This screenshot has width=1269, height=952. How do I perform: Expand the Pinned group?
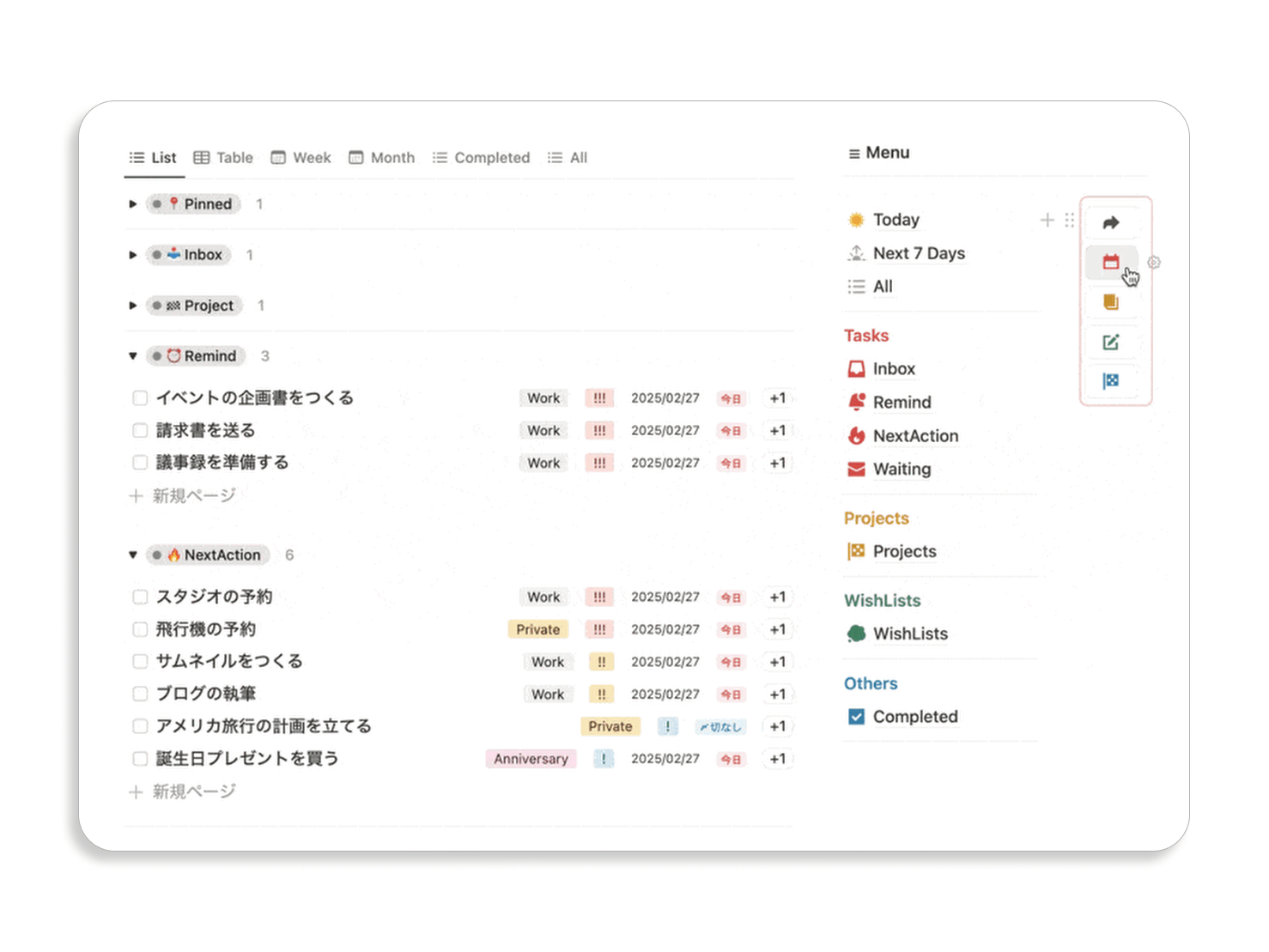point(133,204)
